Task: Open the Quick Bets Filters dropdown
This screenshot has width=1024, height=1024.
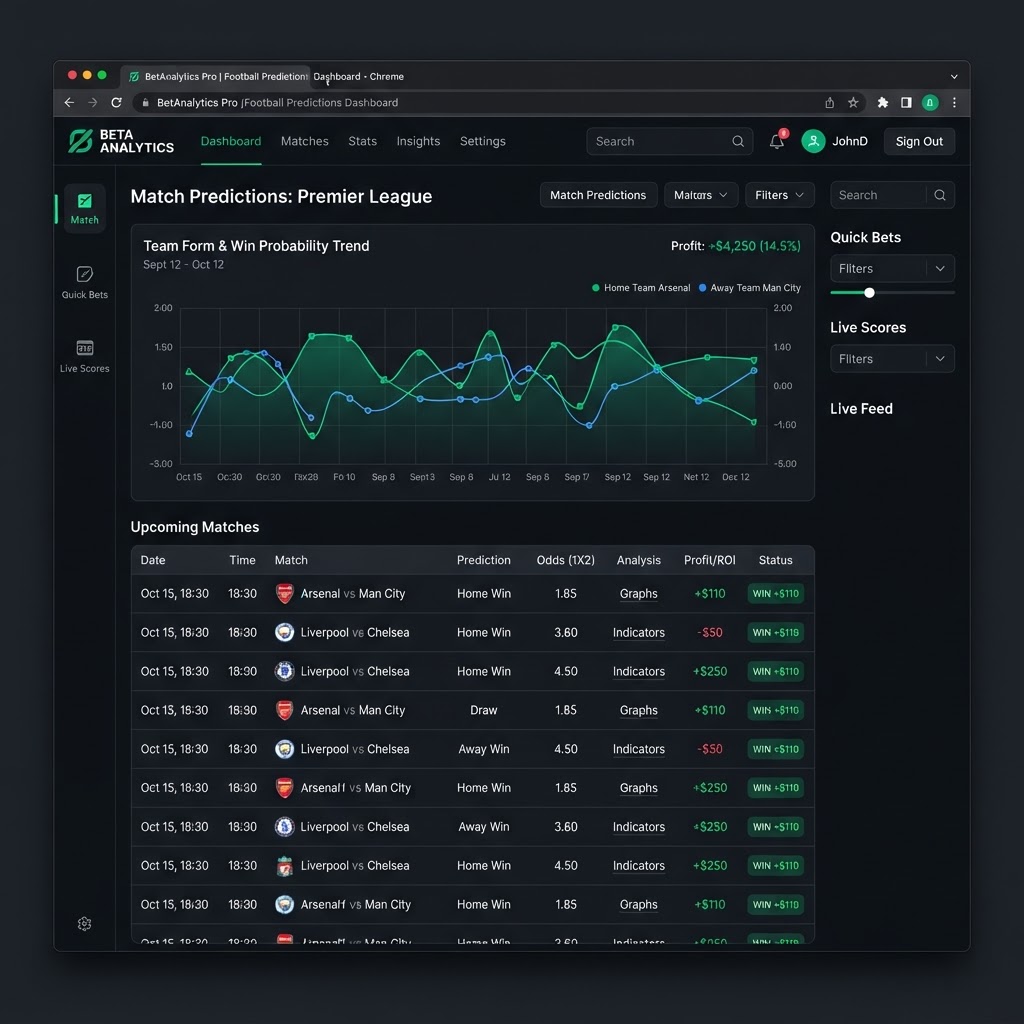Action: [x=892, y=268]
